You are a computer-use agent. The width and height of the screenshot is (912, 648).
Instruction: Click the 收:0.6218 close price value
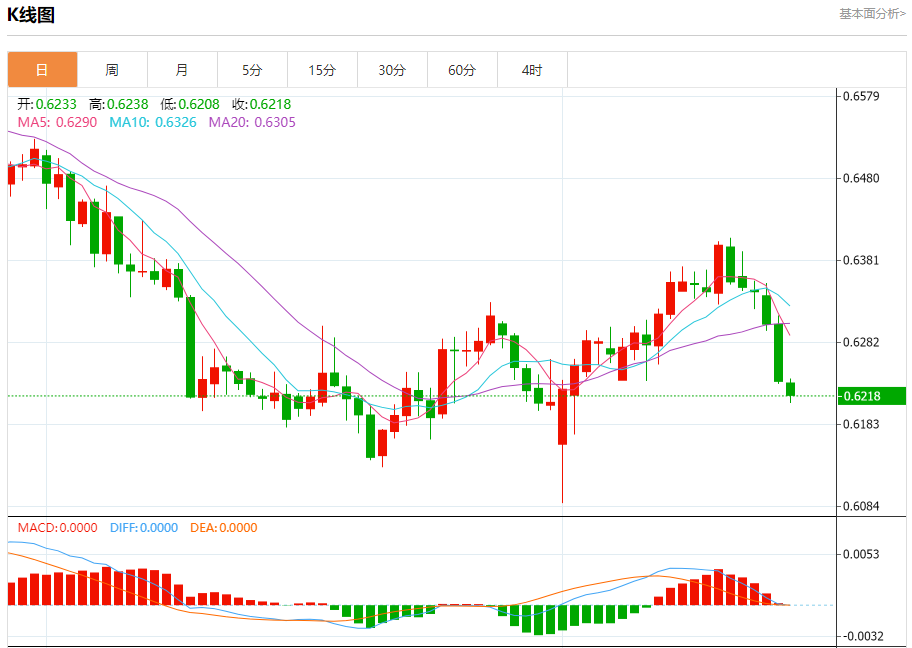[262, 104]
